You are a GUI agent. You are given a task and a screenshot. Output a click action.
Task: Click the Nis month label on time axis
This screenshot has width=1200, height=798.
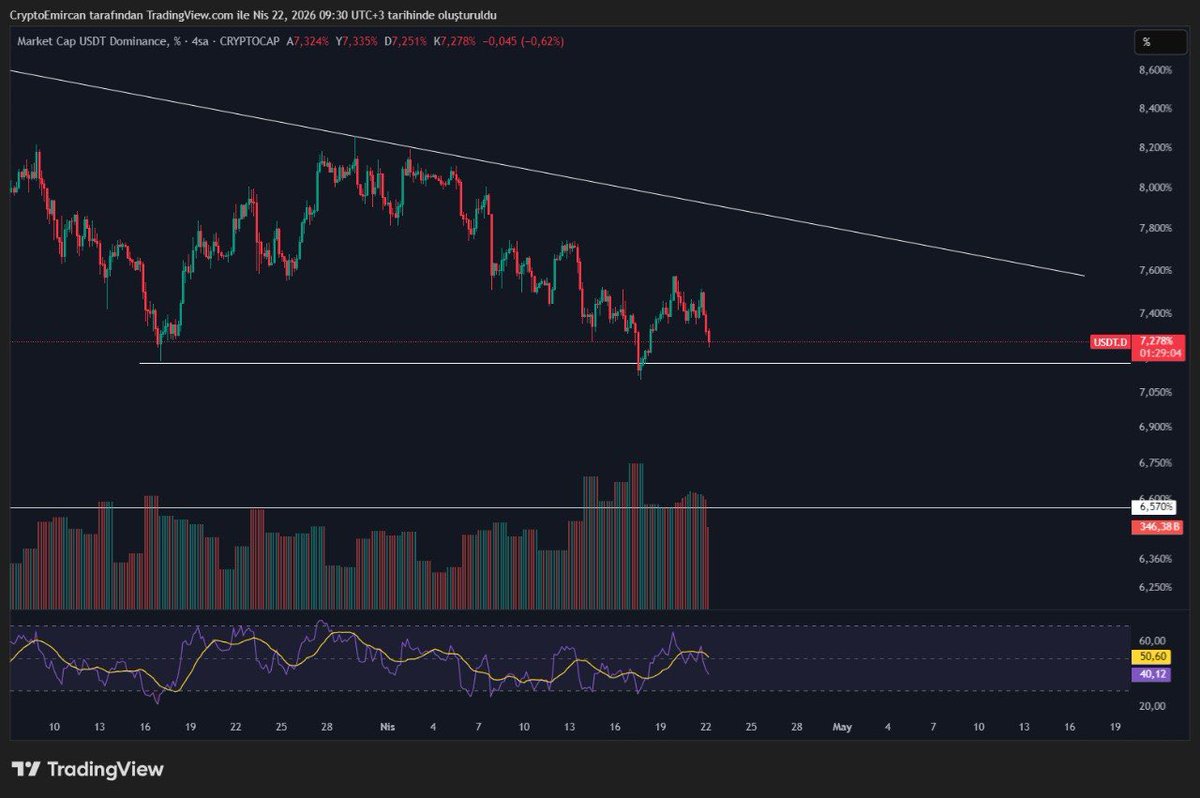click(x=387, y=727)
